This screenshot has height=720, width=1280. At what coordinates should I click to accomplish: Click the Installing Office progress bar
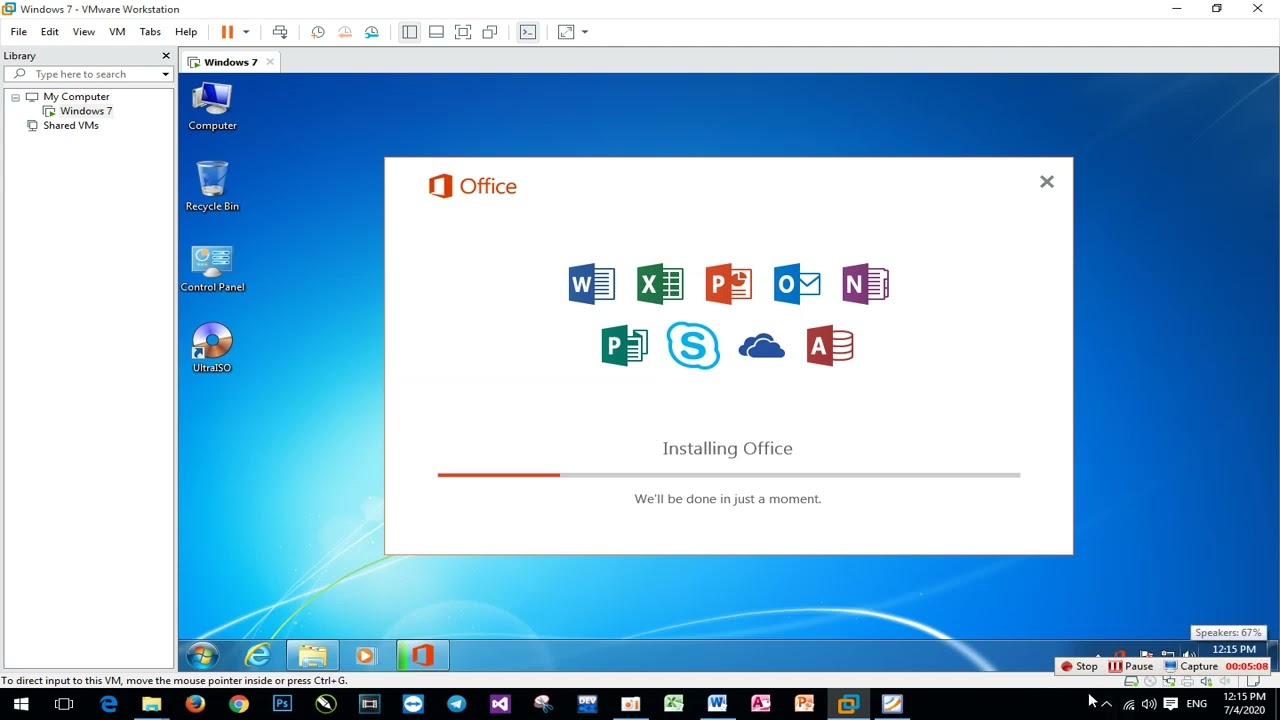[729, 475]
